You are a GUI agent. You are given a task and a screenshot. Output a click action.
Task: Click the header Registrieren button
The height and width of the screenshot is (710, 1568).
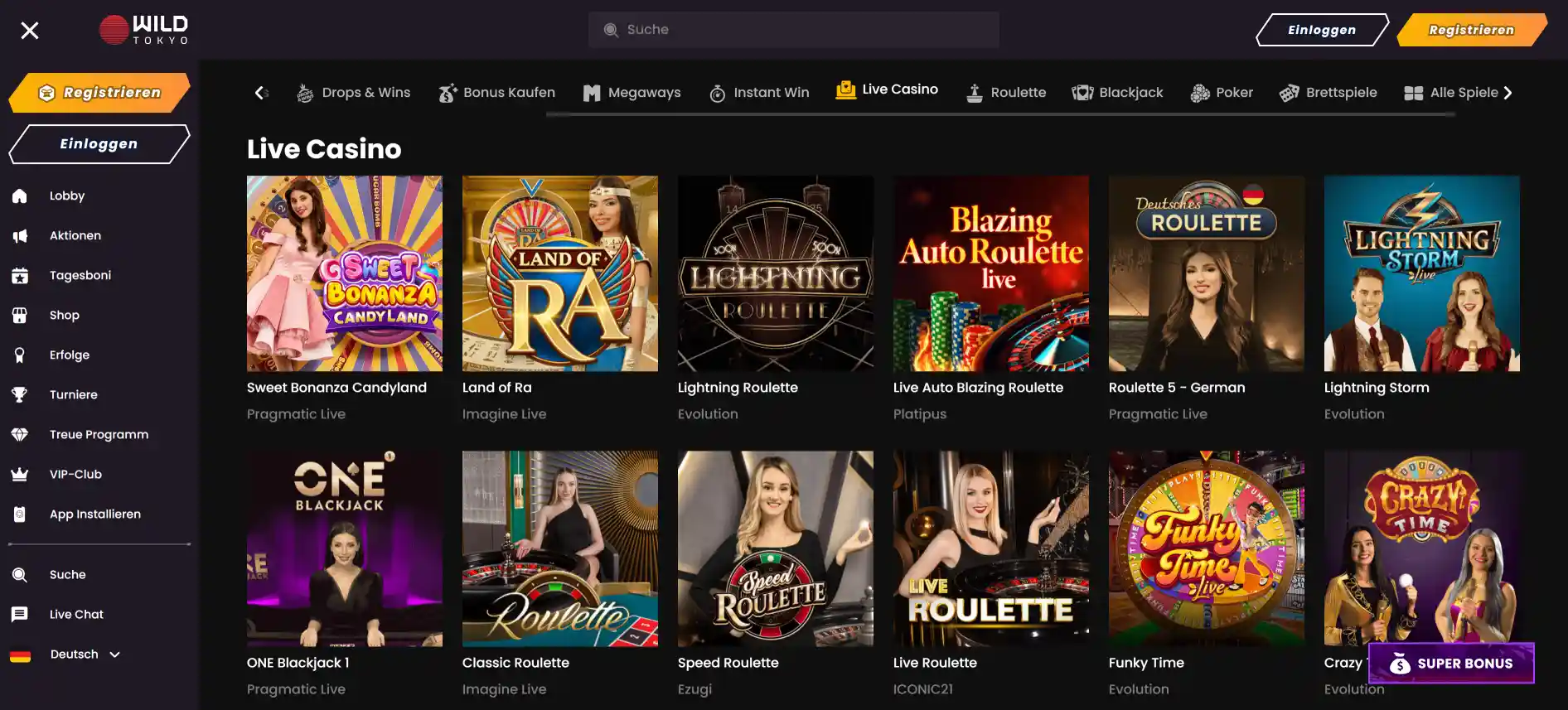point(1471,30)
